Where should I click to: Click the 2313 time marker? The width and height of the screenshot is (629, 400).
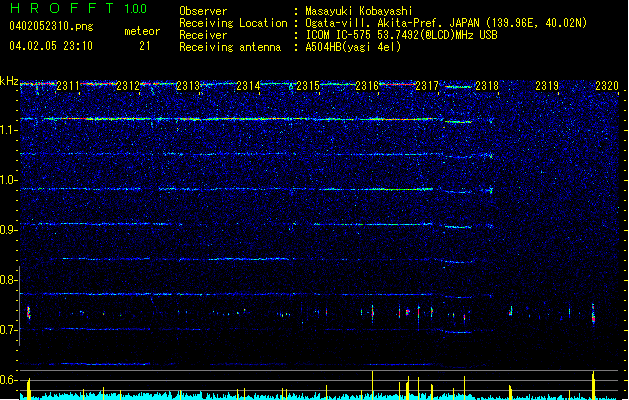[x=188, y=86]
